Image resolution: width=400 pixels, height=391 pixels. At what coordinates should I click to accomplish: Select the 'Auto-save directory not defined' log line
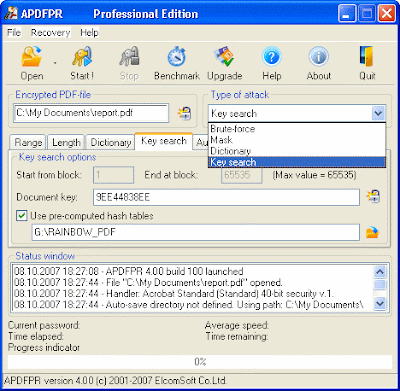(x=189, y=305)
